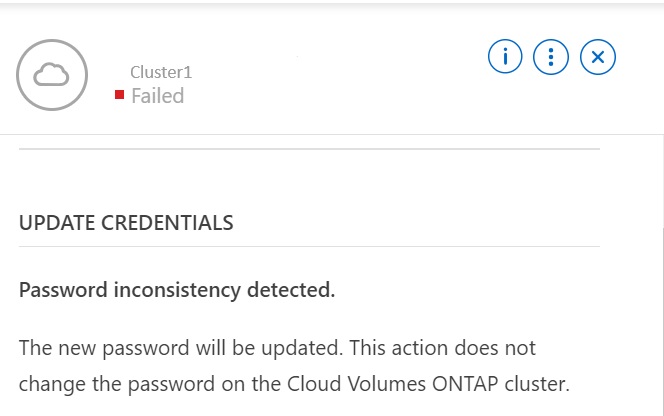Open the three-dot more actions menu
The width and height of the screenshot is (664, 416).
pos(552,57)
